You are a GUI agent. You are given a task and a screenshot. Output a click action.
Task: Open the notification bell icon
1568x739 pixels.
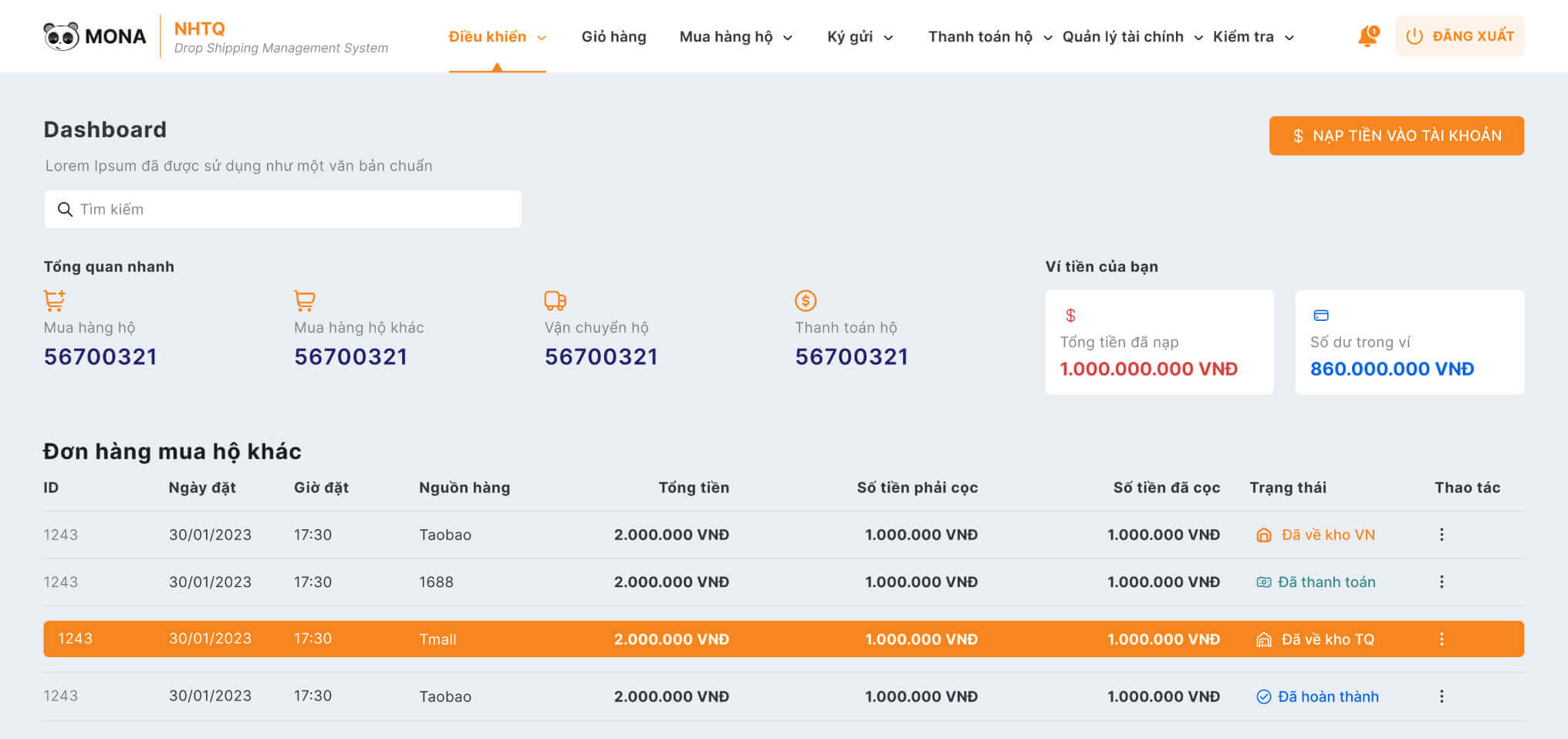point(1367,36)
